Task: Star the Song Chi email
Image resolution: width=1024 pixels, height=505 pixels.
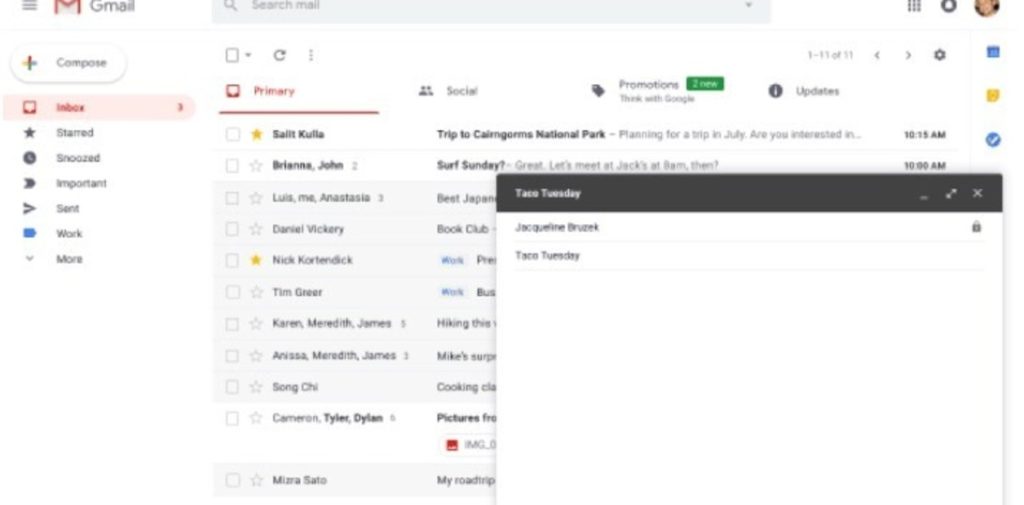Action: pyautogui.click(x=257, y=387)
